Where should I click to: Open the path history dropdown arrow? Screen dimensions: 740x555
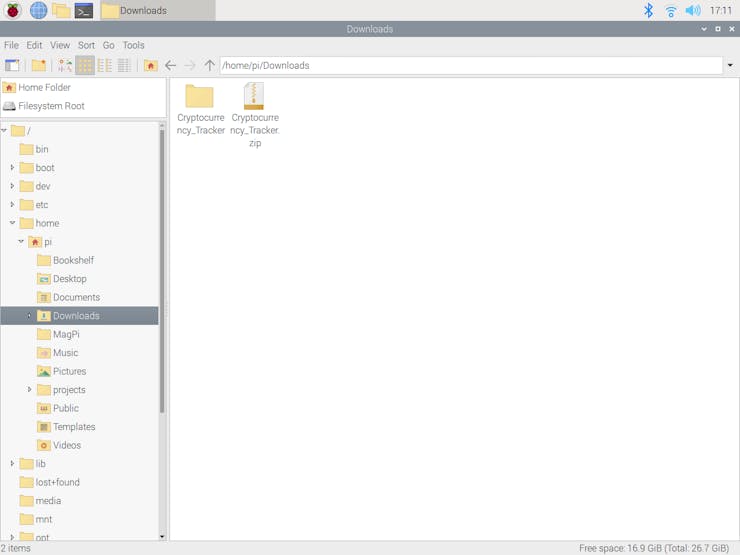730,65
